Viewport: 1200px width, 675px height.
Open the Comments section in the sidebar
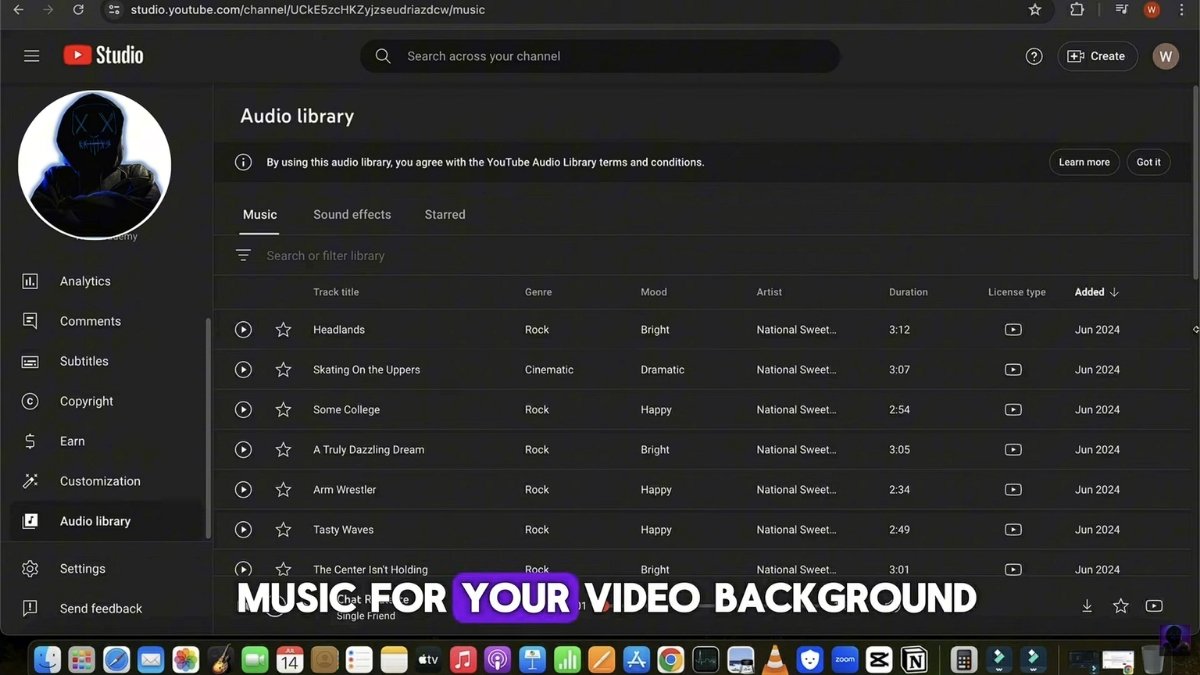[90, 321]
